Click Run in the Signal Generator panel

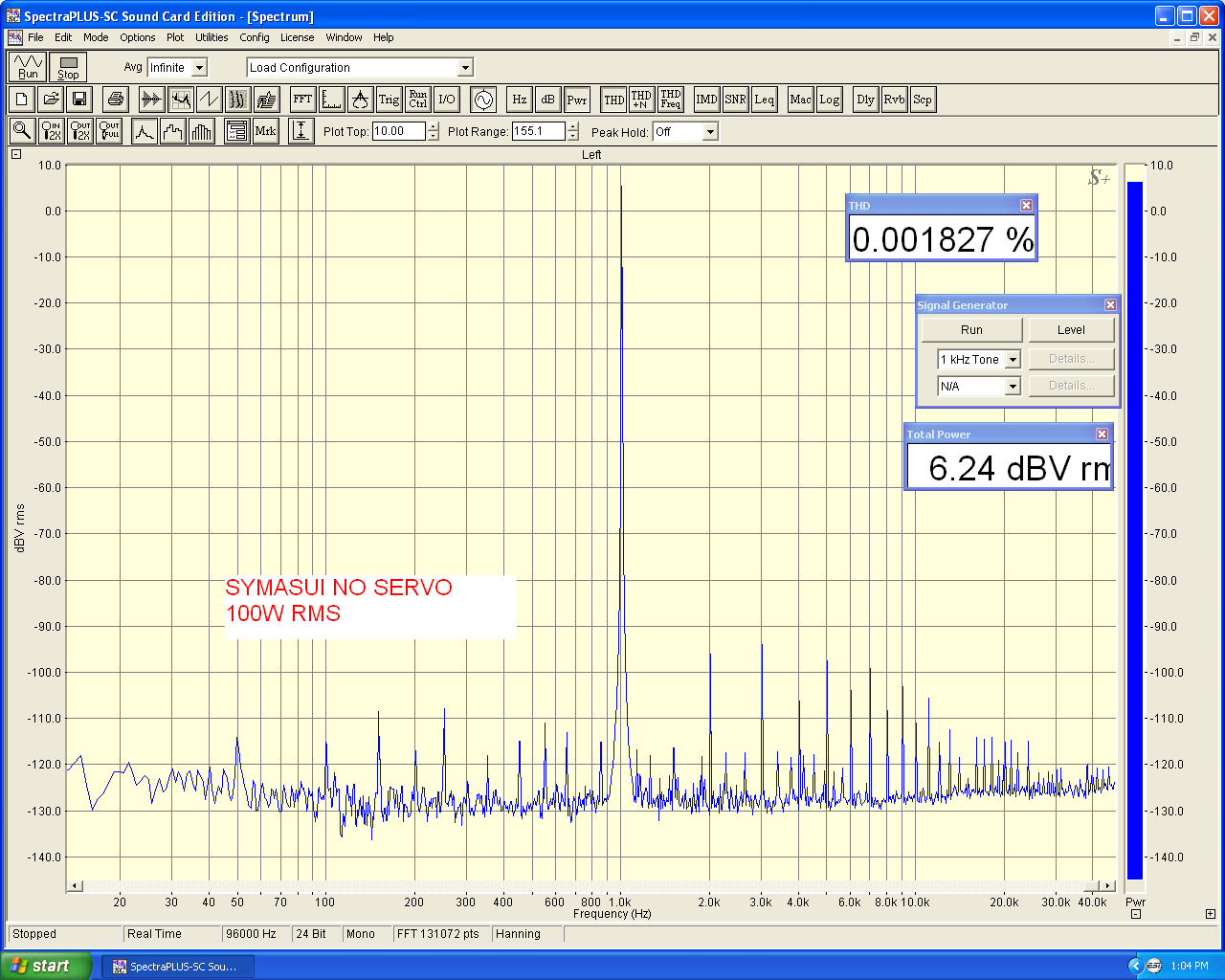pyautogui.click(x=971, y=330)
